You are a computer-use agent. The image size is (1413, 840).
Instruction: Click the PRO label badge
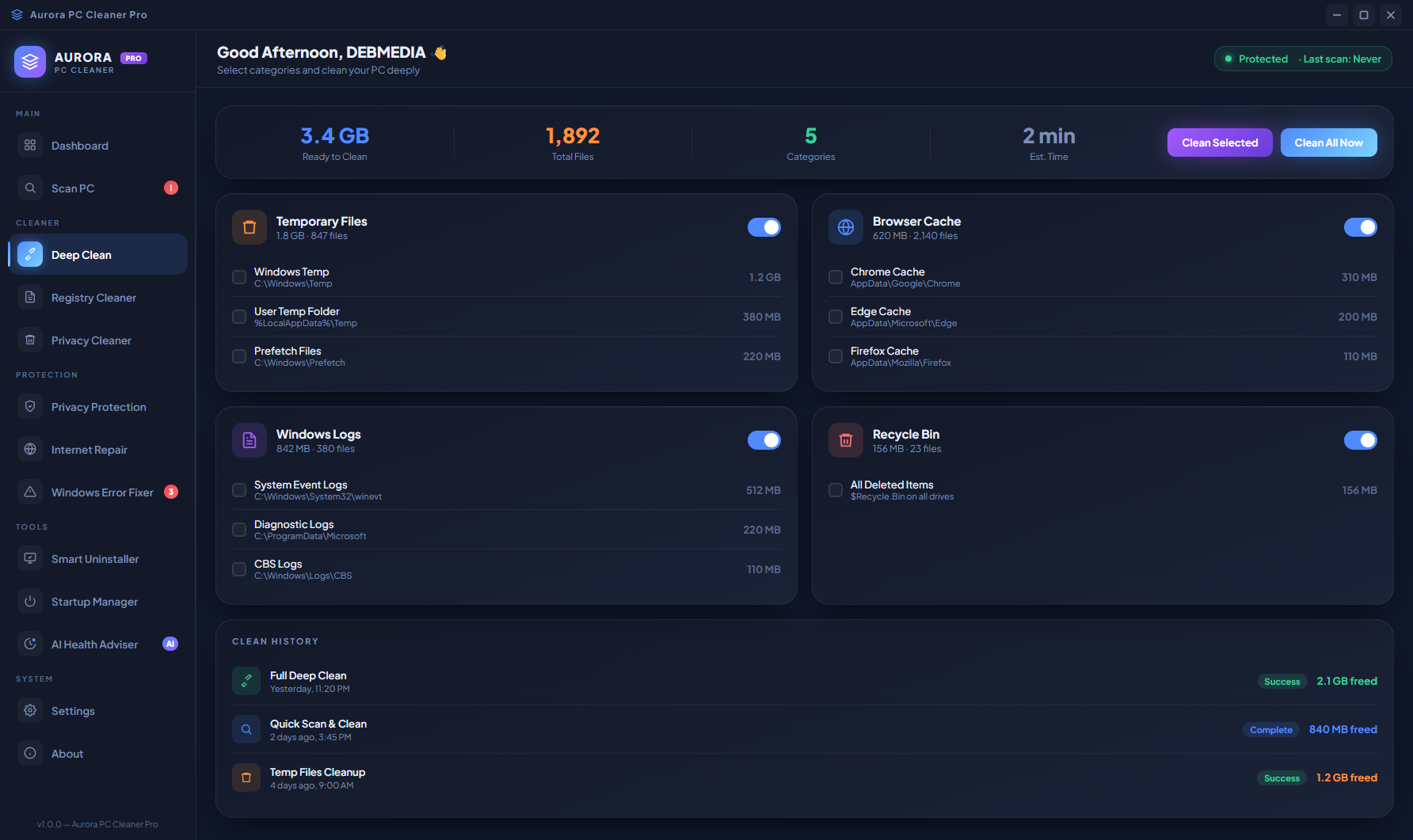(x=134, y=58)
